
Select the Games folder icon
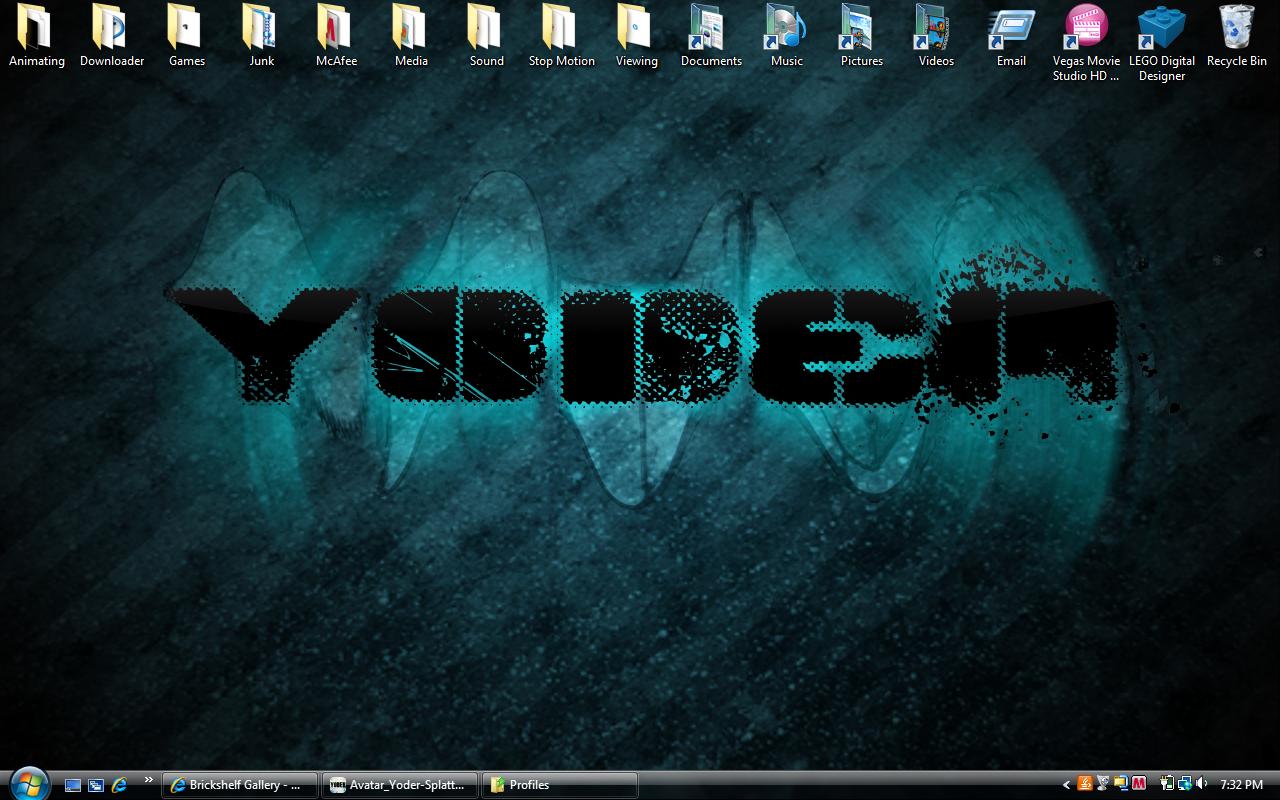187,37
